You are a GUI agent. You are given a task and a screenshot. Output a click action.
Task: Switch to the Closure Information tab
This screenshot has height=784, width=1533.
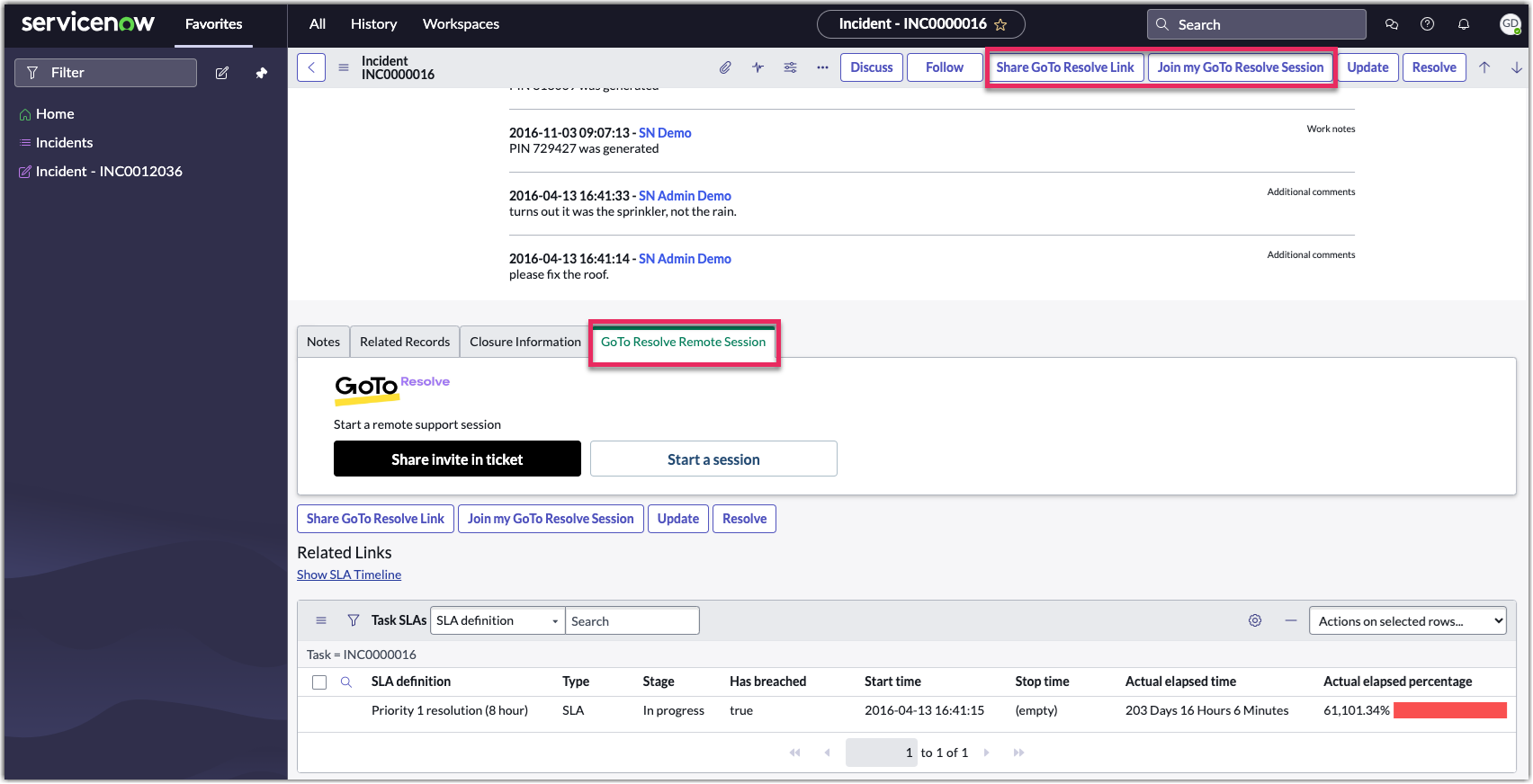point(525,342)
